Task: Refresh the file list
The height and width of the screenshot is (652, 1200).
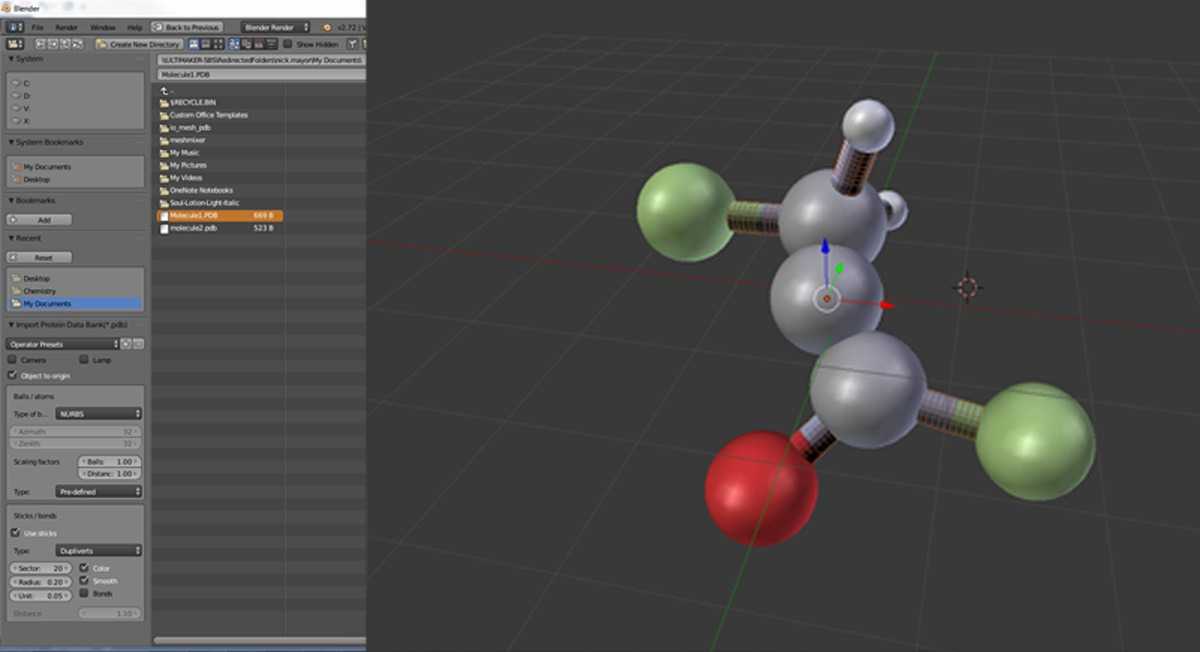Action: 78,44
